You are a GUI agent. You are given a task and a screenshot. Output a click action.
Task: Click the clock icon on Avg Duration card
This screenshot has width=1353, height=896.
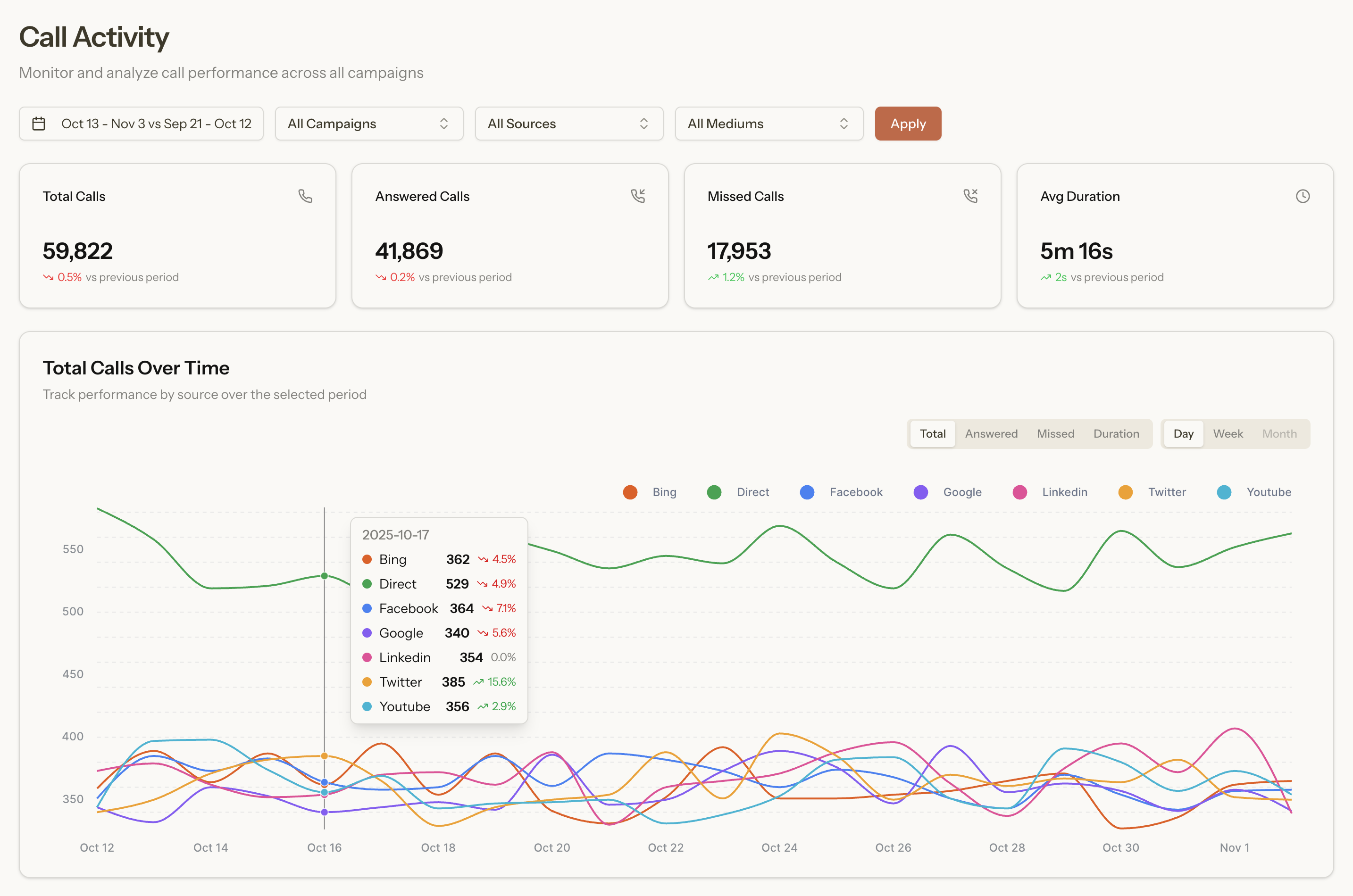click(x=1303, y=196)
